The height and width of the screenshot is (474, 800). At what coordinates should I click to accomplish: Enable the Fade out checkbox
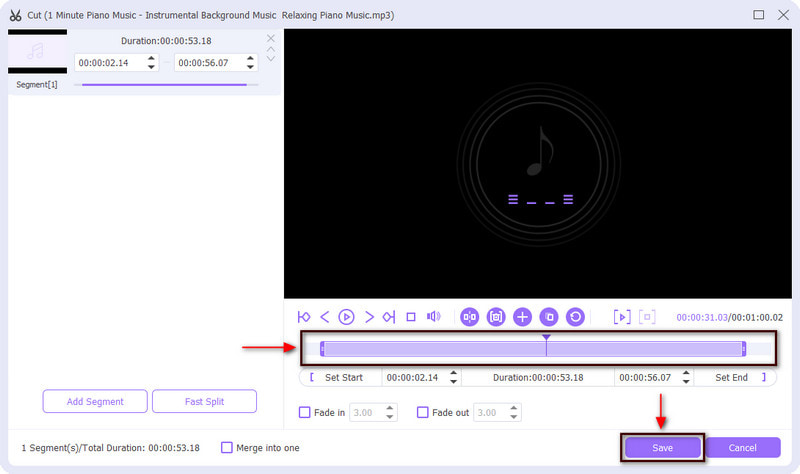coord(422,412)
